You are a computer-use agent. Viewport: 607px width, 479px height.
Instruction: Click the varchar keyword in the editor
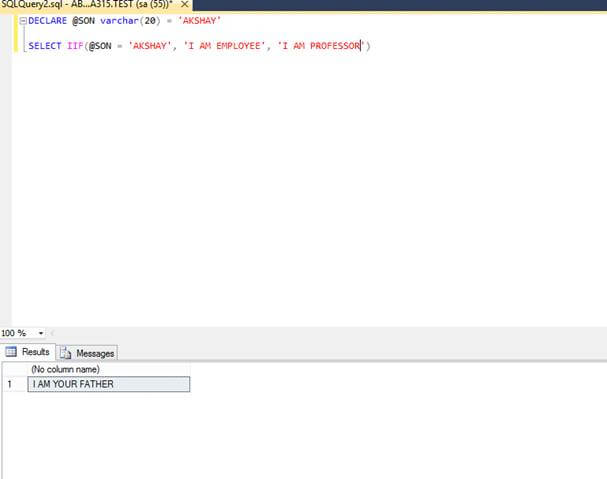pos(119,21)
